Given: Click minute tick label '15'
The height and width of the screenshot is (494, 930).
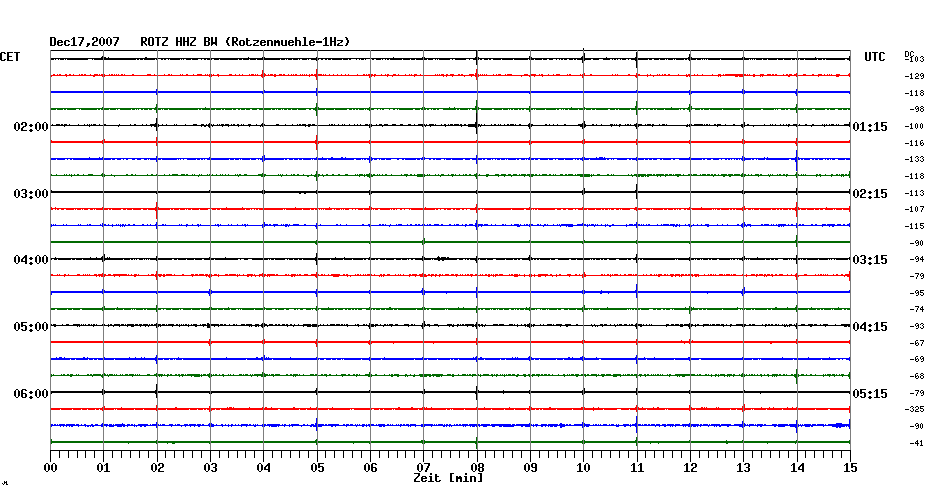Looking at the screenshot, I should point(850,468).
